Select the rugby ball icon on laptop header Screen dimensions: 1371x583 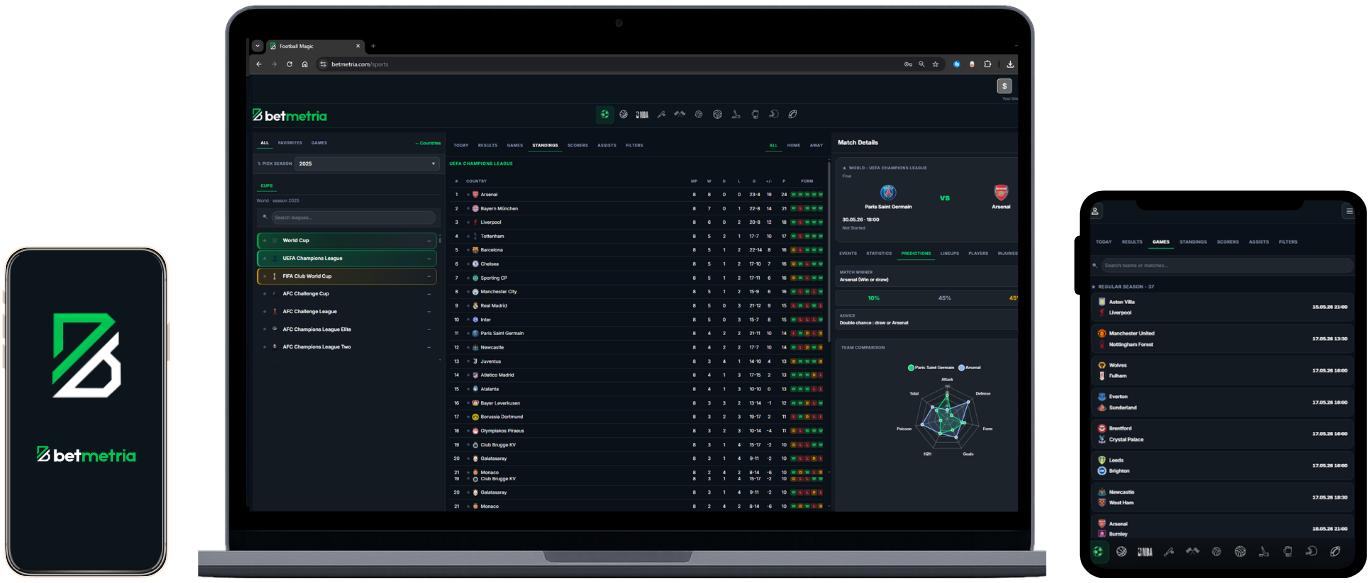pyautogui.click(x=792, y=114)
